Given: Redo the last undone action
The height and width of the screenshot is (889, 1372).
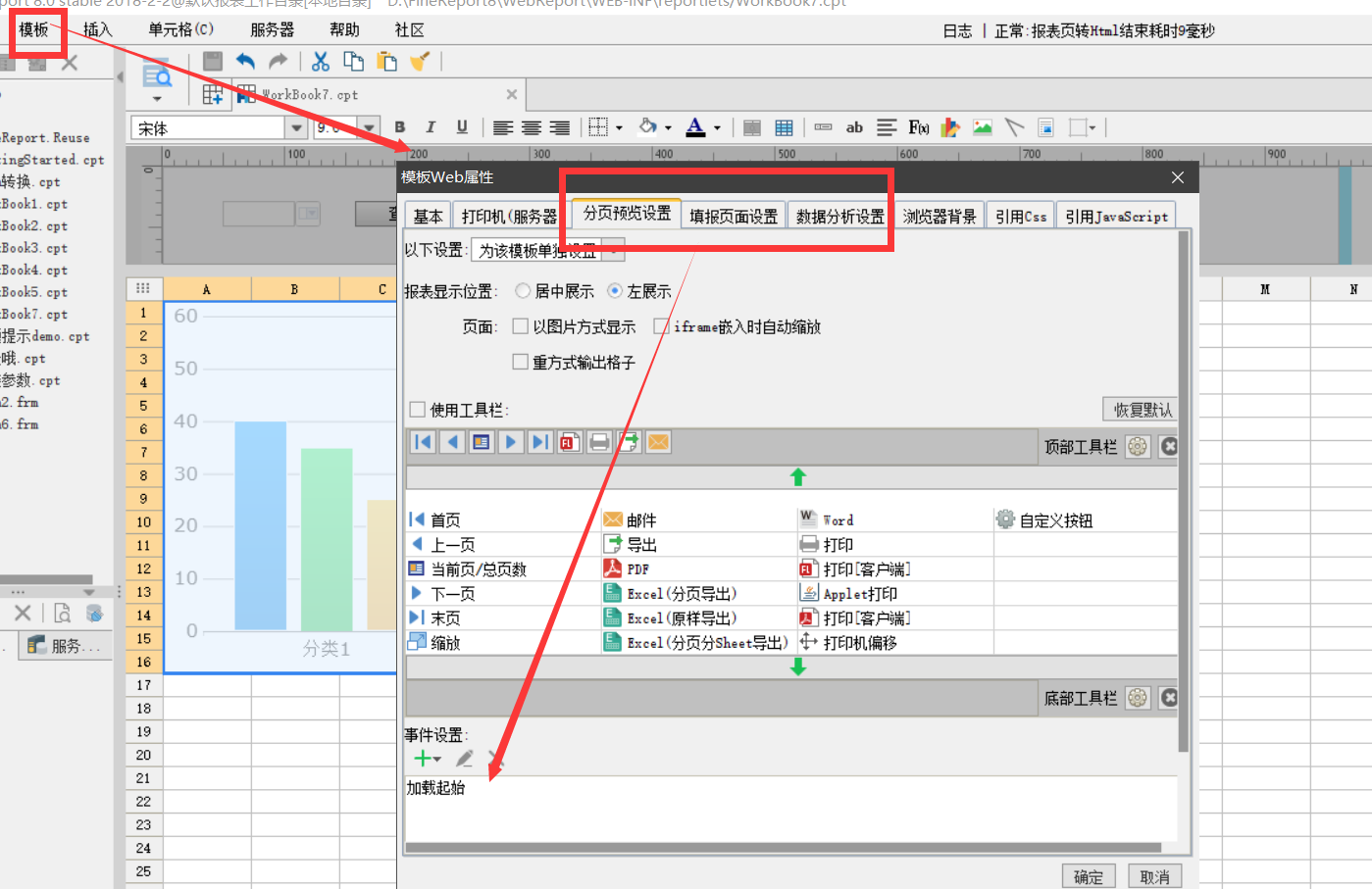Looking at the screenshot, I should (279, 61).
